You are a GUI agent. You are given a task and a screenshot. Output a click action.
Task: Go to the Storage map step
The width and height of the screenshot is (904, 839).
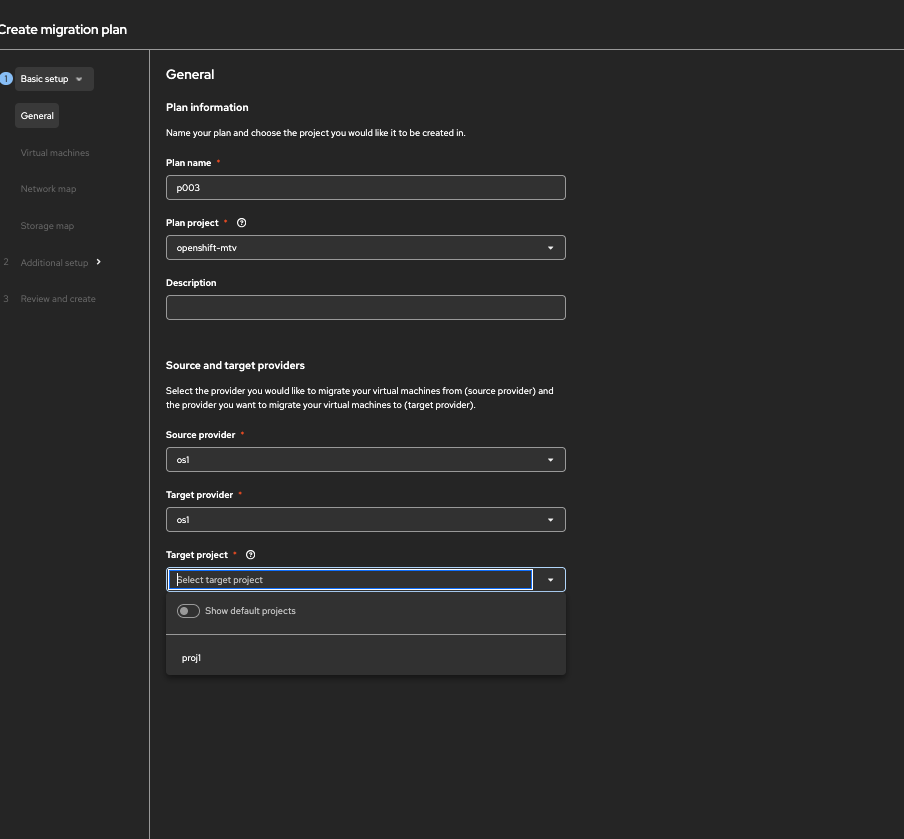[47, 226]
